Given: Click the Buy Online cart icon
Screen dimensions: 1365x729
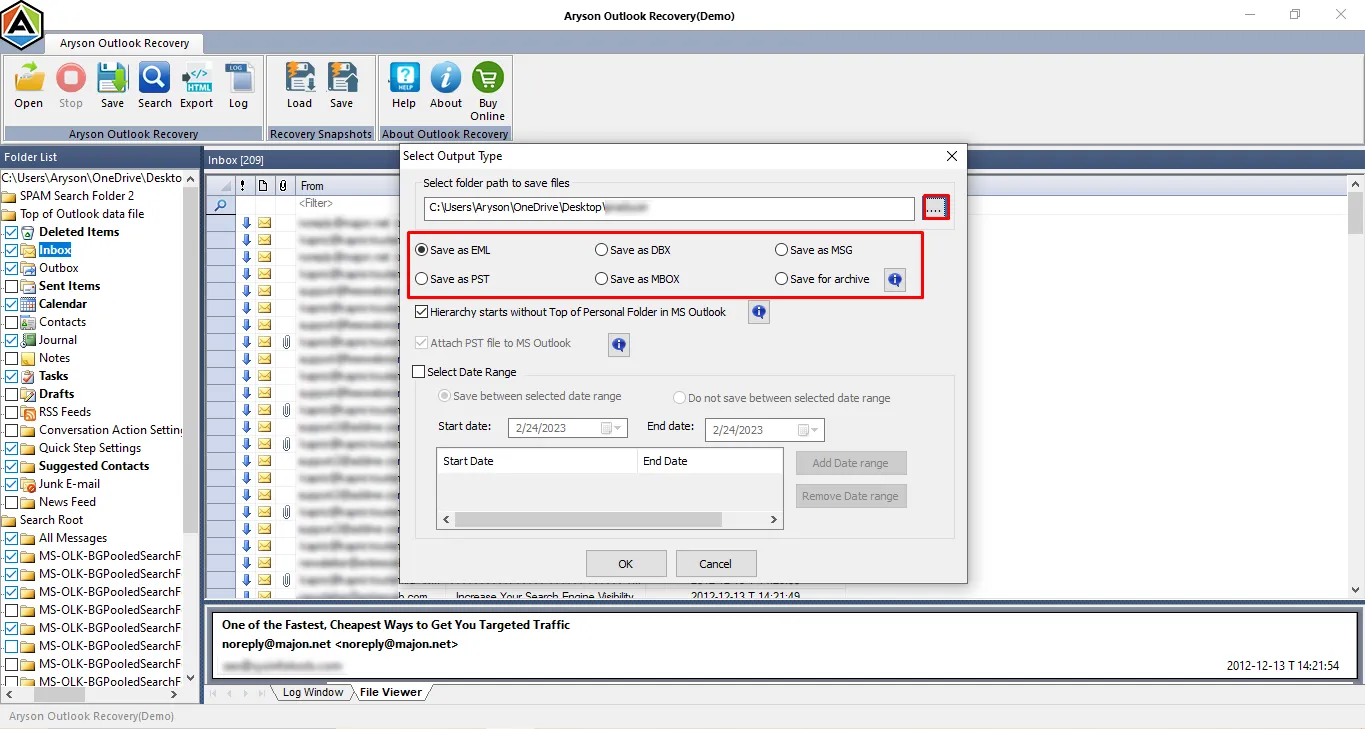Looking at the screenshot, I should click(488, 91).
